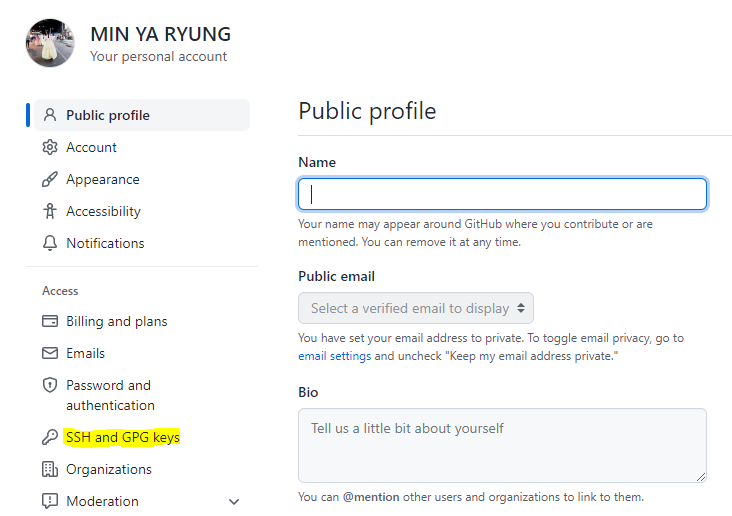732x516 pixels.
Task: Click the Emails envelope icon
Action: point(50,353)
